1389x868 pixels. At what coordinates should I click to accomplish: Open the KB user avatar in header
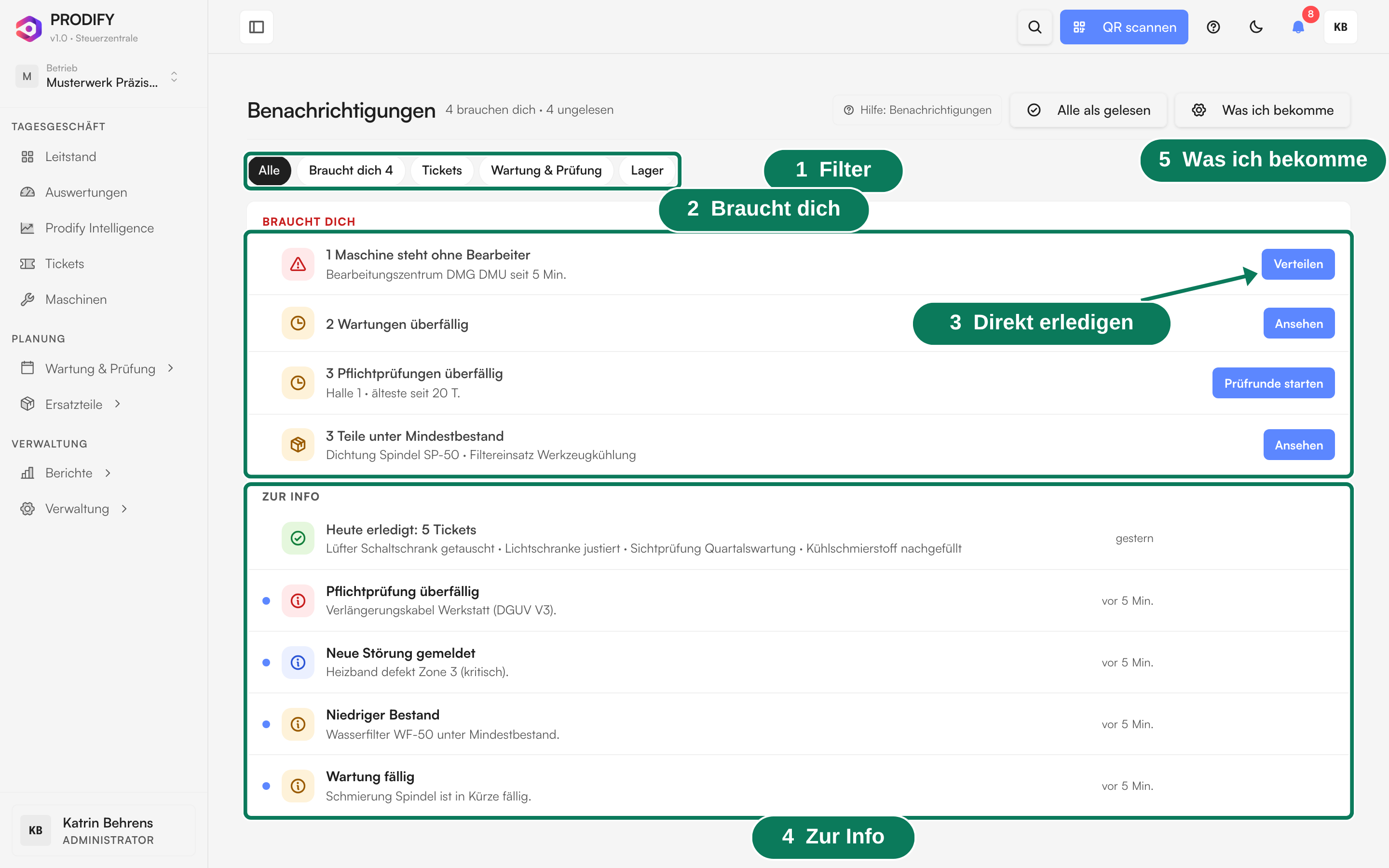(1340, 27)
